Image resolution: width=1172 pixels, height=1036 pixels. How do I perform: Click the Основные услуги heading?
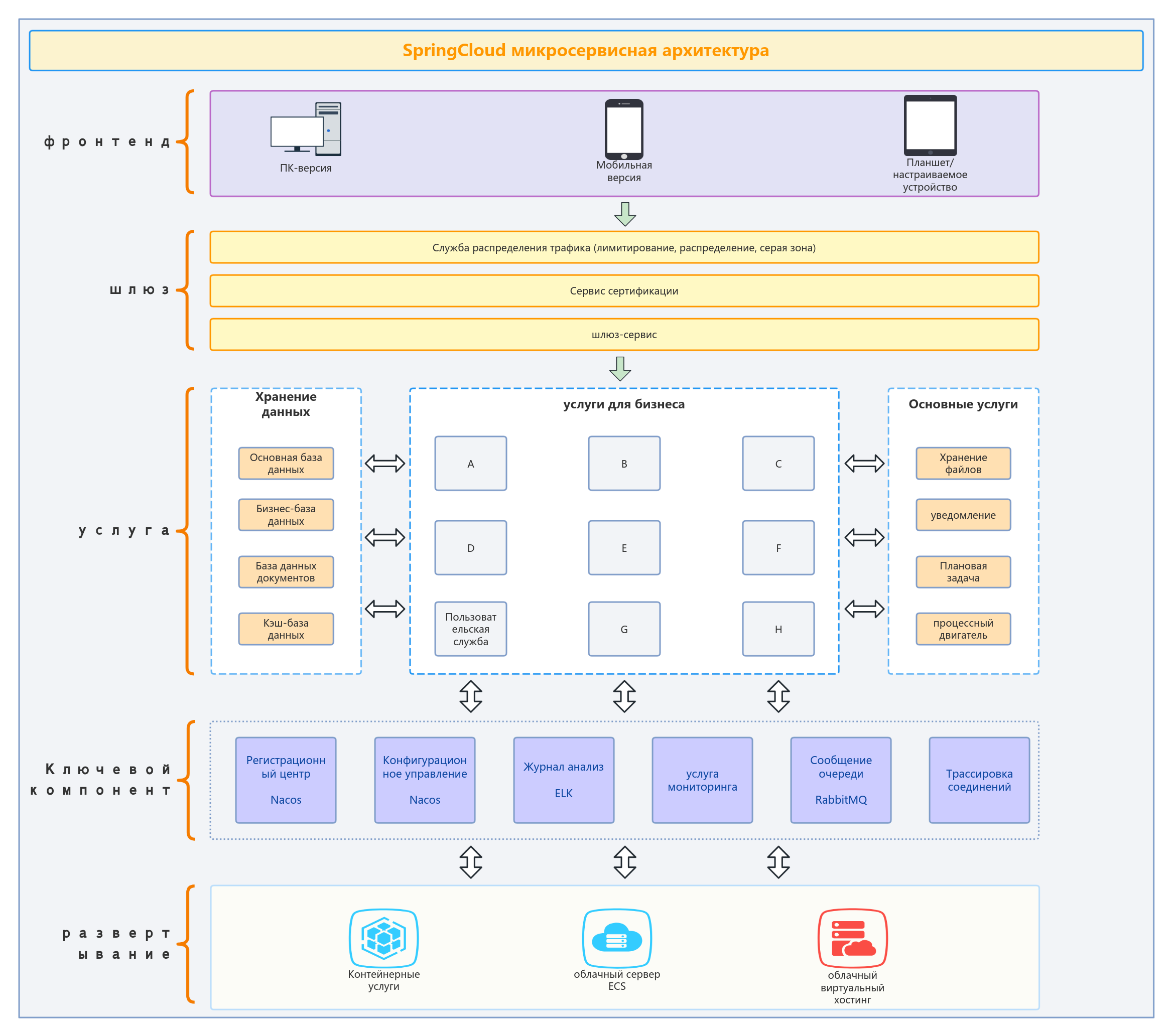[x=963, y=404]
